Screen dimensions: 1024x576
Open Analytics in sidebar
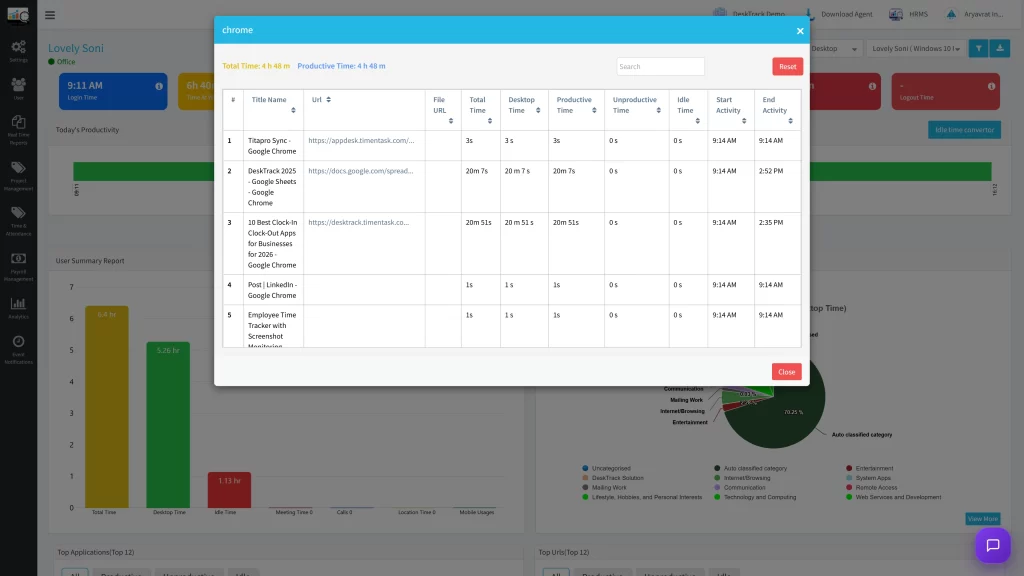tap(18, 308)
